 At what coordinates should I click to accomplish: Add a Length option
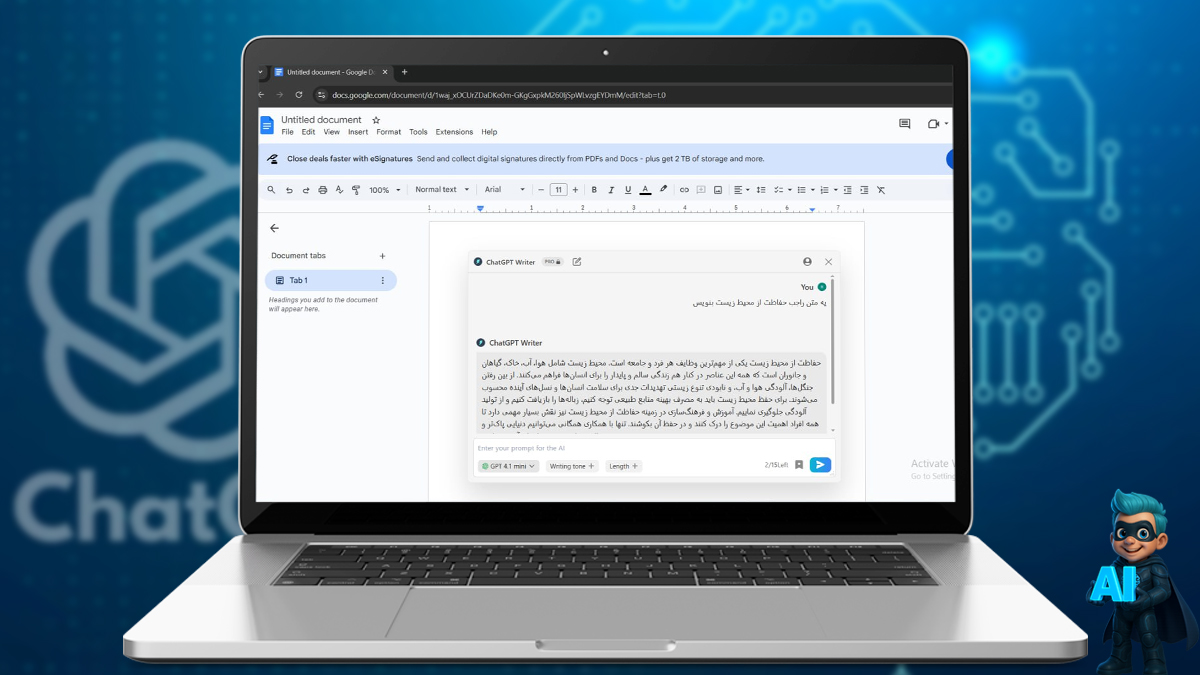click(x=623, y=466)
